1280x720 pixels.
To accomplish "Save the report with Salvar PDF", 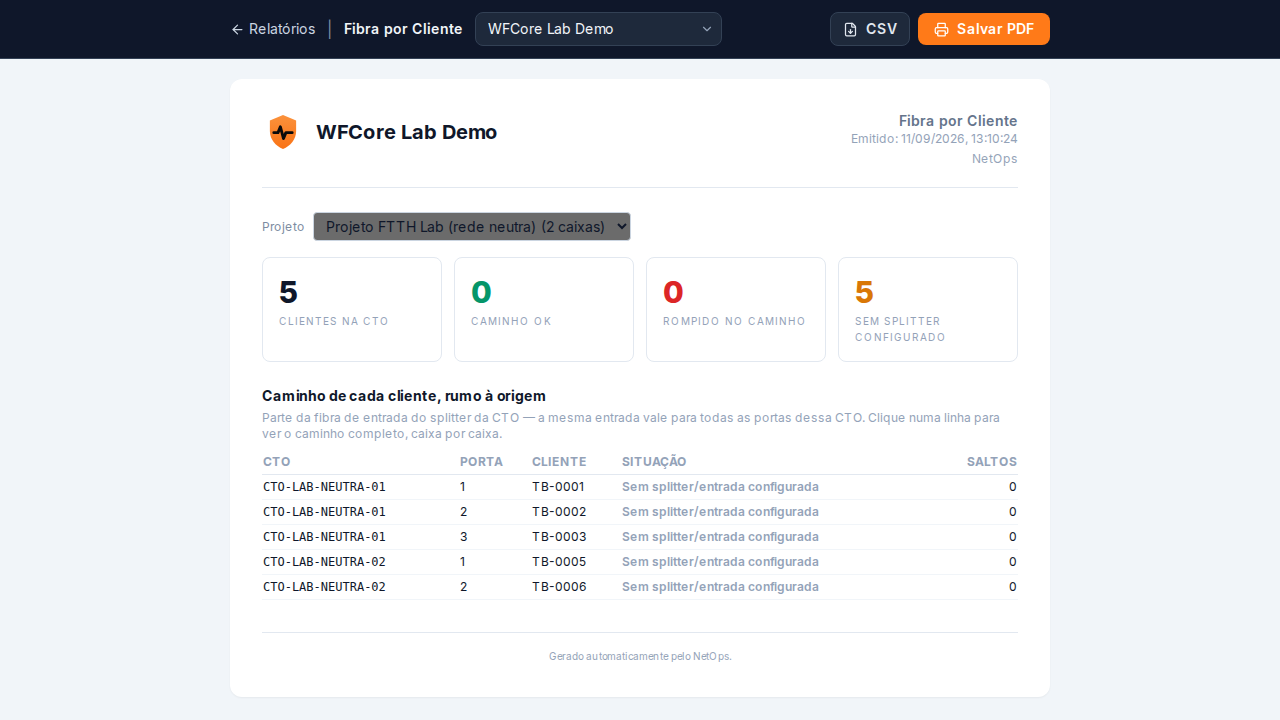I will [984, 29].
